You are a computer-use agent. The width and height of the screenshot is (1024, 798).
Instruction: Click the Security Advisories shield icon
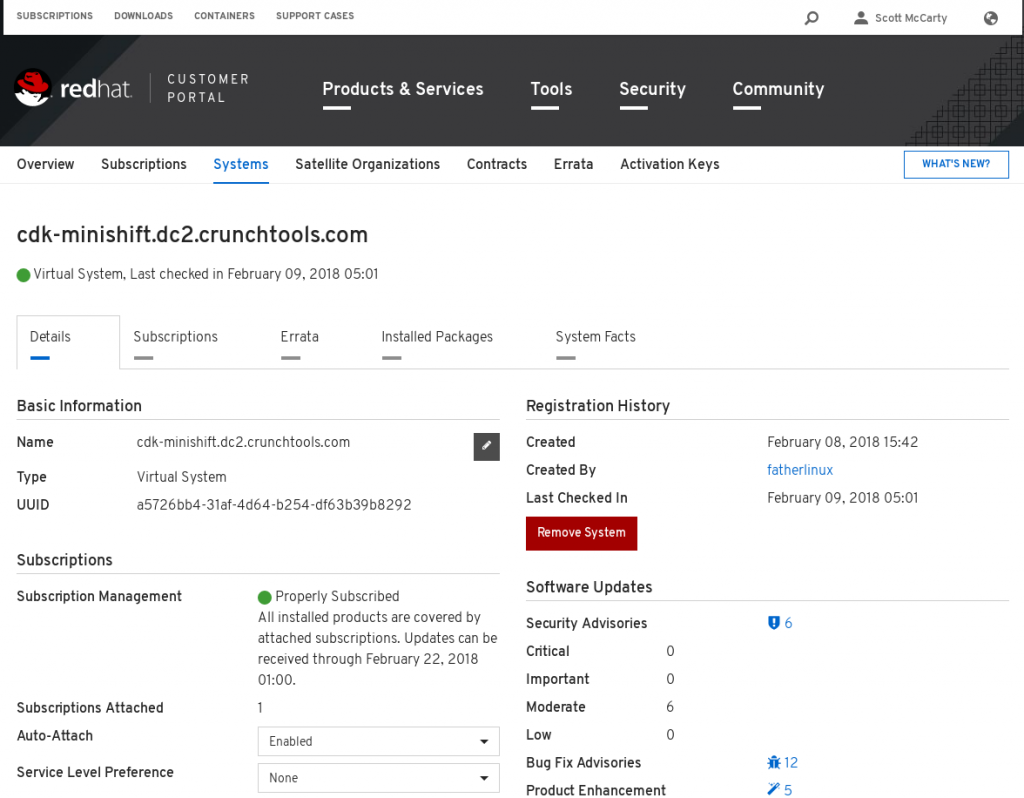773,623
